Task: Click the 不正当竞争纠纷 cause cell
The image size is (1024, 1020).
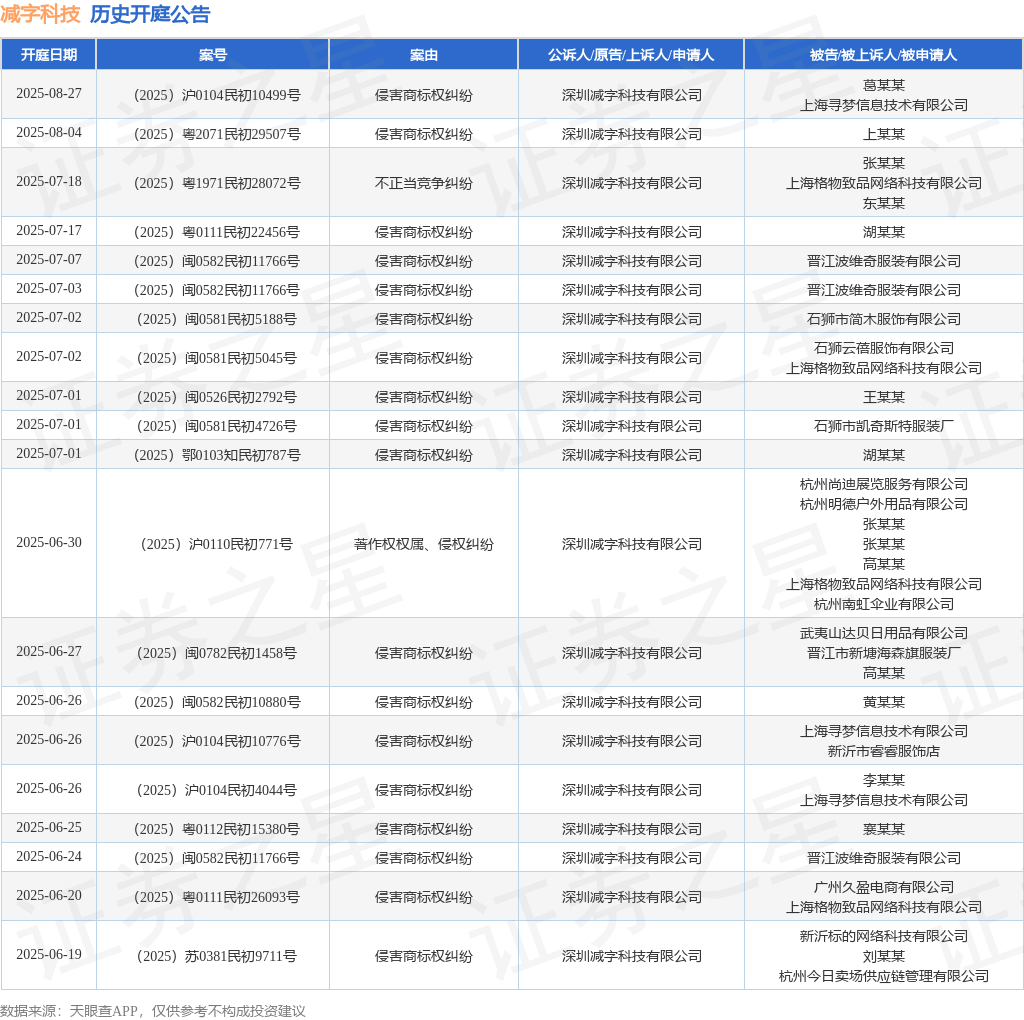Action: (424, 183)
